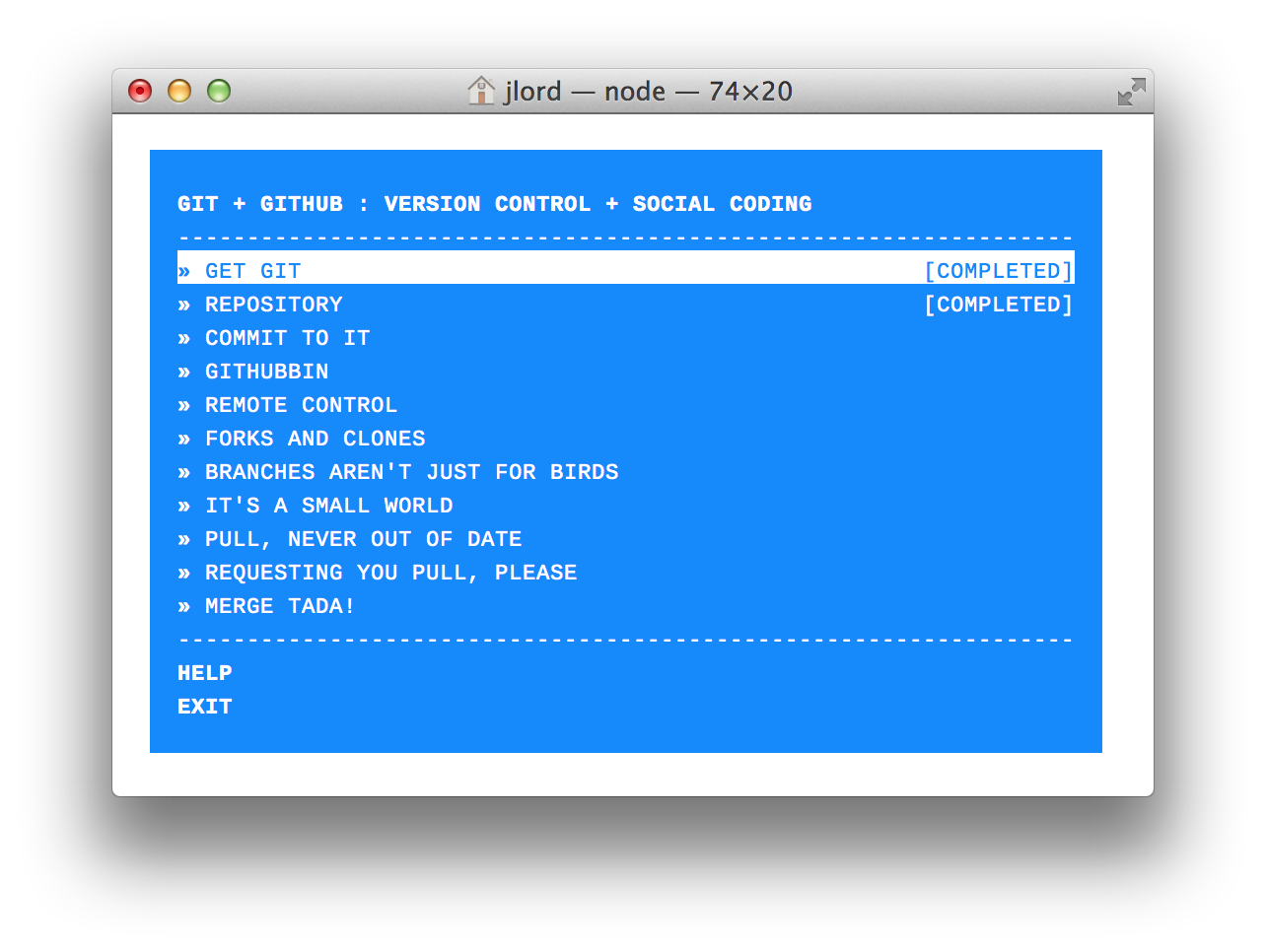Viewport: 1266px width, 952px height.
Task: Click the red close window button
Action: coord(140,92)
